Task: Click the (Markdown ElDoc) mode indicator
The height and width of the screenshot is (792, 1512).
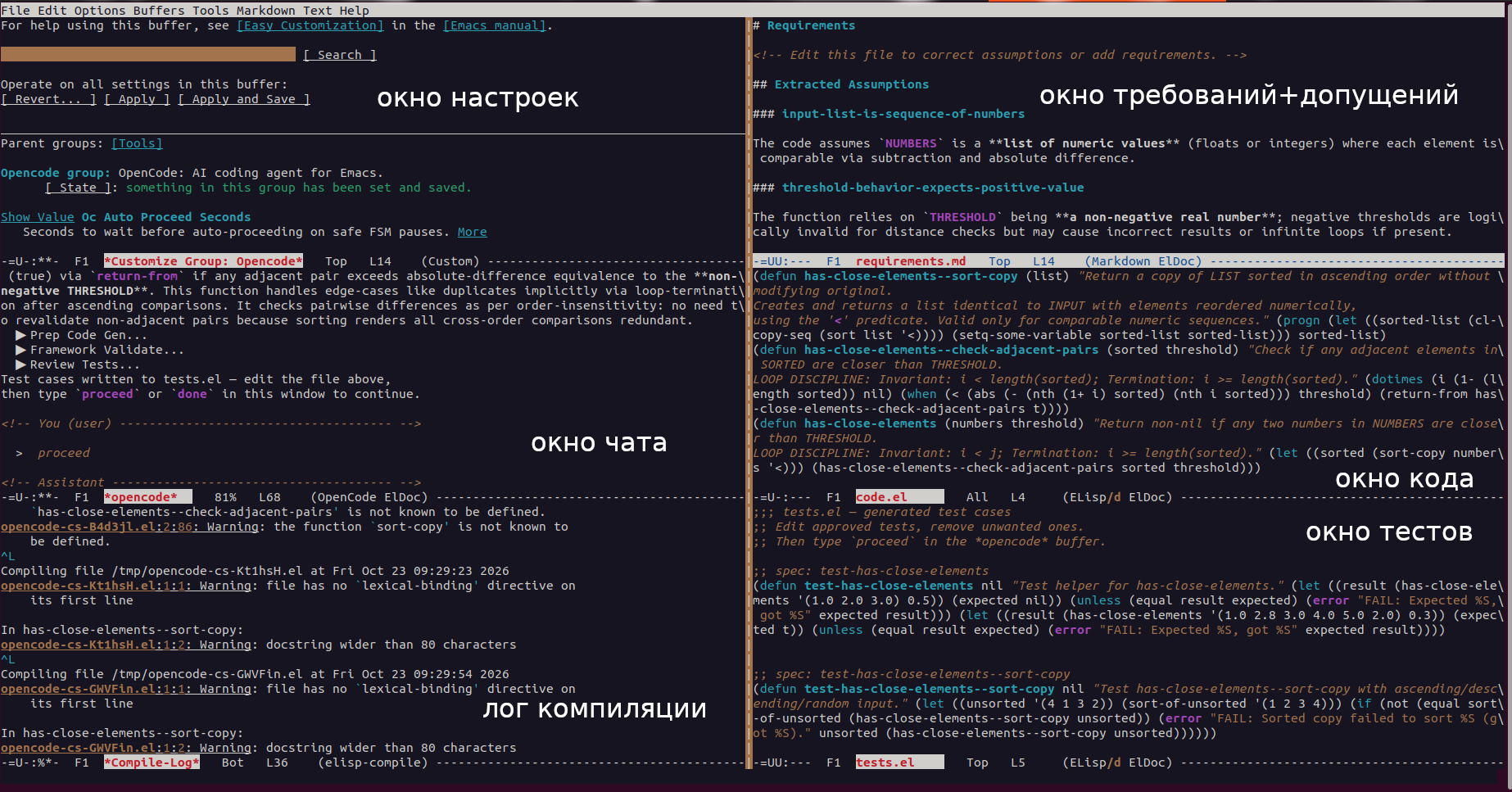Action: point(1143,261)
